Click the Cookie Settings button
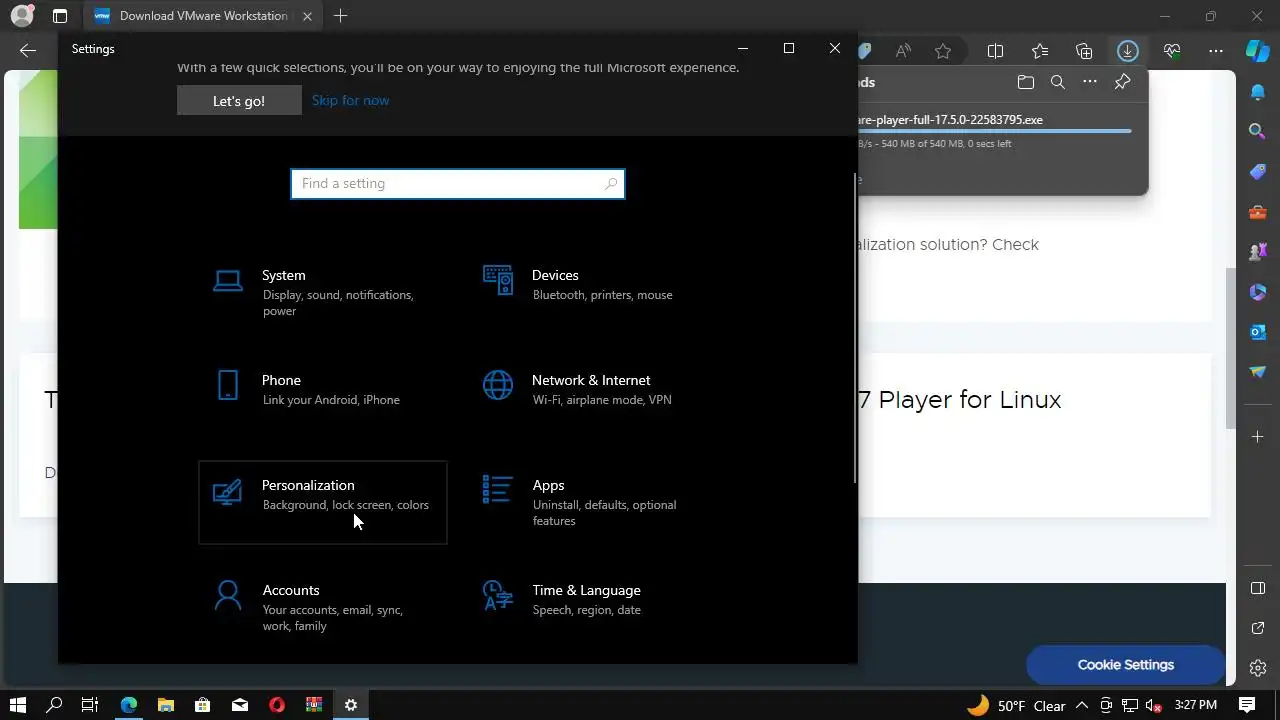This screenshot has width=1280, height=720. (1126, 665)
